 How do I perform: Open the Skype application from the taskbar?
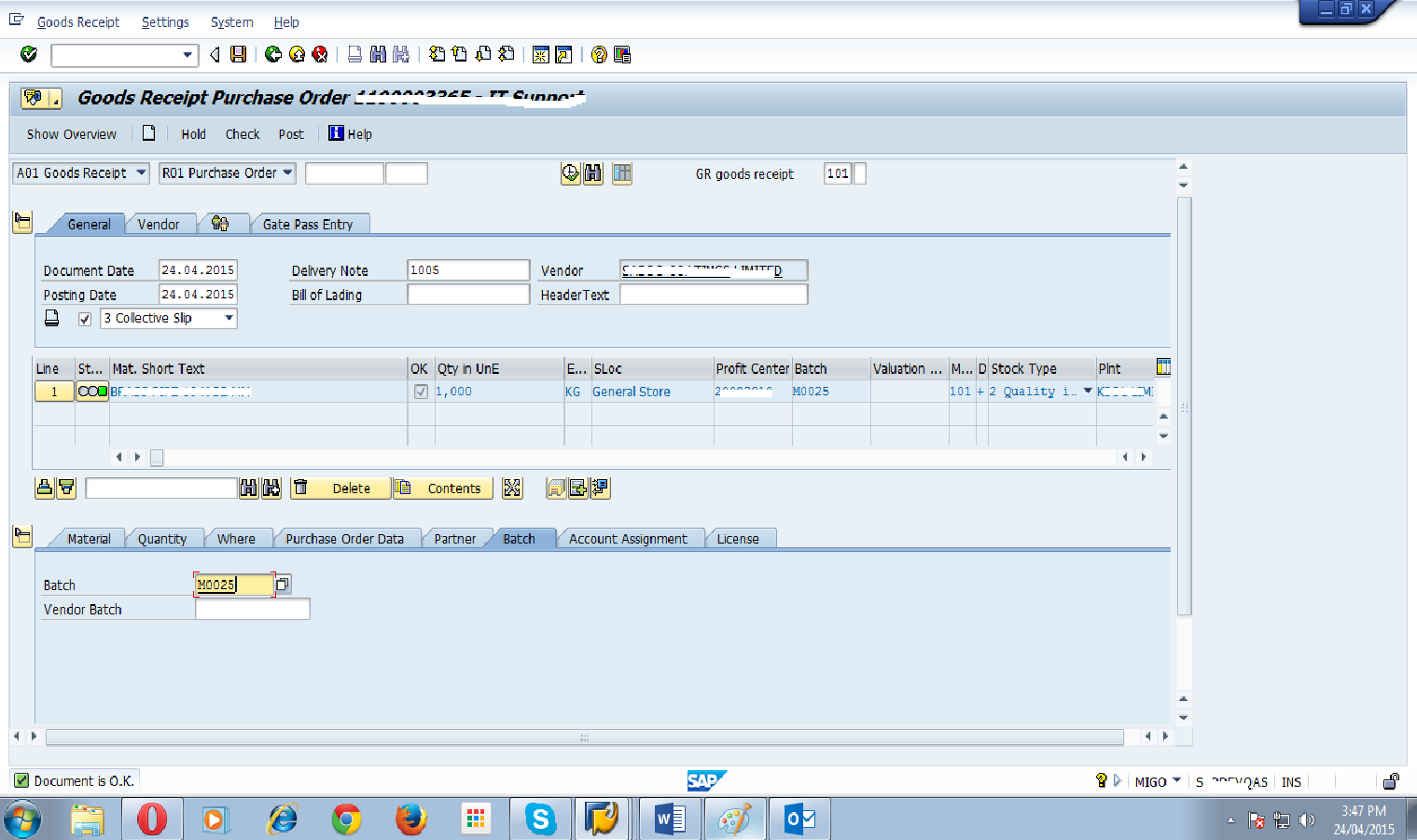pos(540,819)
